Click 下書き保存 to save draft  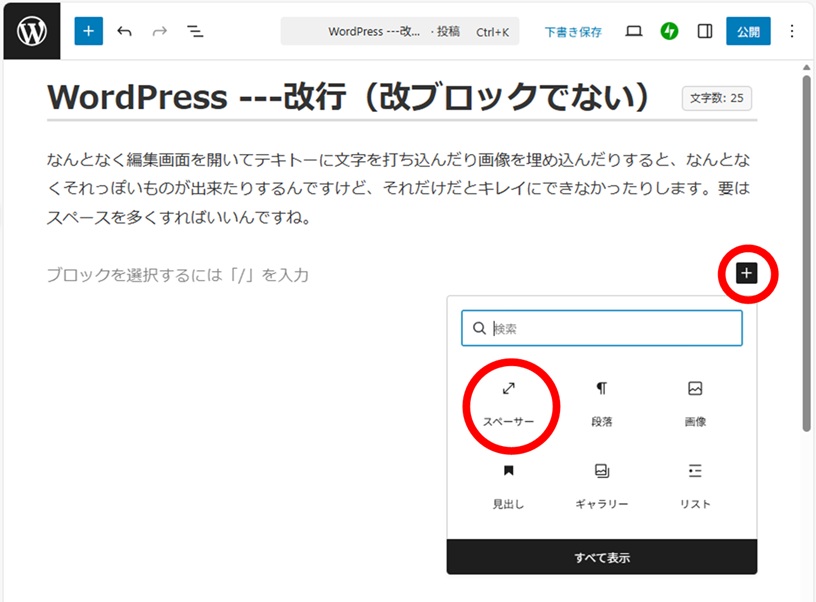(x=573, y=32)
